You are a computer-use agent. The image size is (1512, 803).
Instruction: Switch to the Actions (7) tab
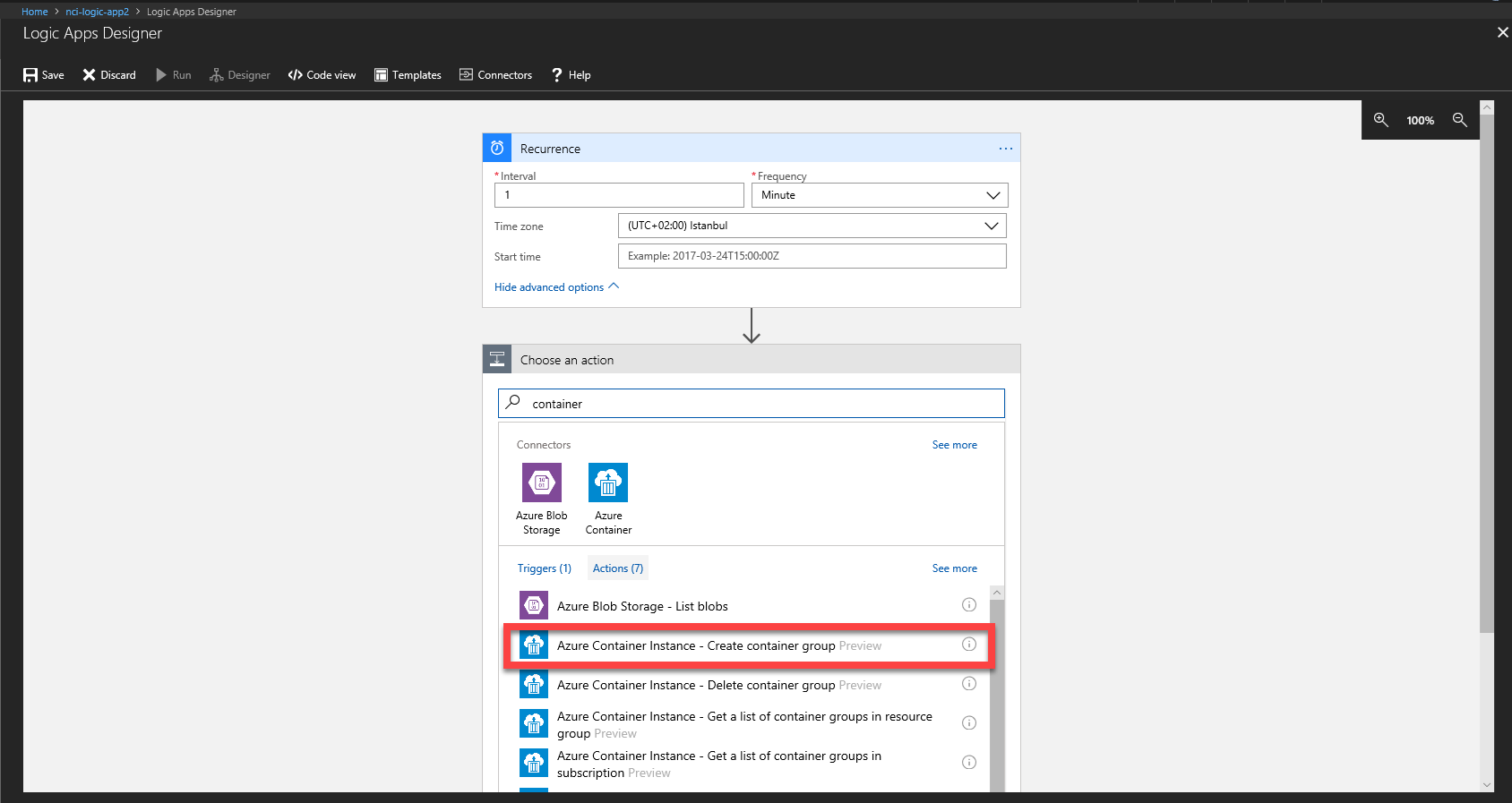[618, 568]
